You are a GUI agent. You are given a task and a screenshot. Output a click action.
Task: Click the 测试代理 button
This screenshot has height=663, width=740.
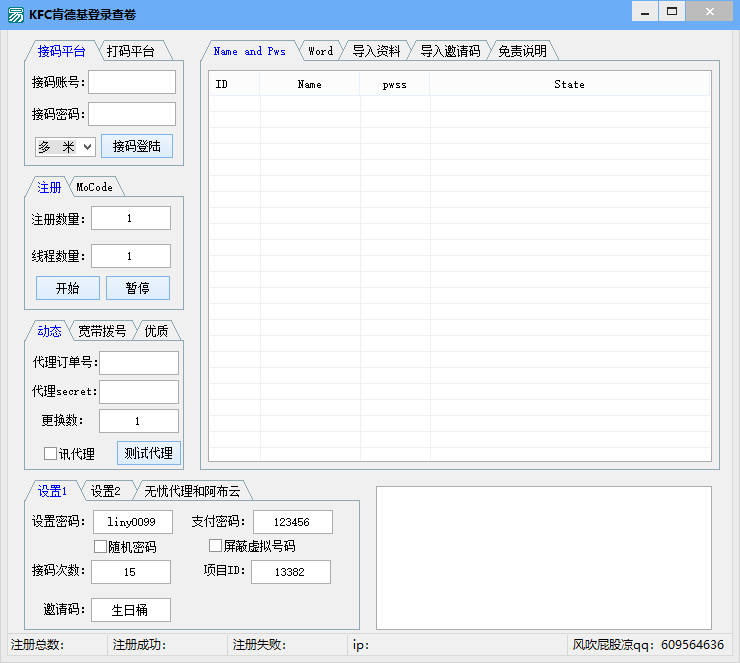149,453
